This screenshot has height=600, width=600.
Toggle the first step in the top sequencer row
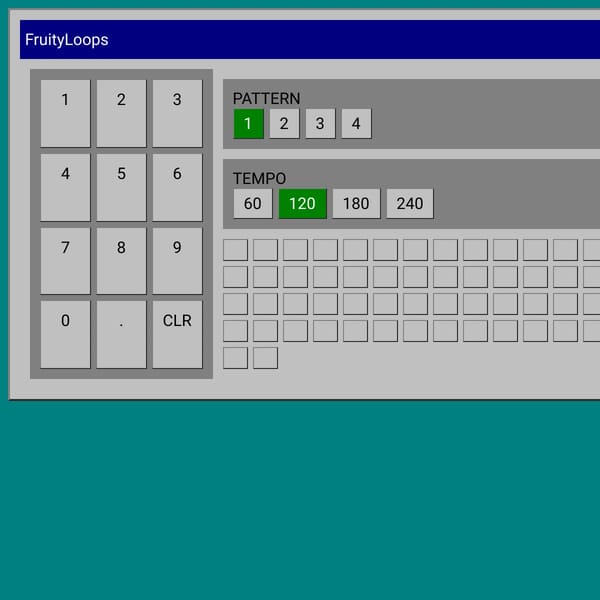(x=235, y=250)
